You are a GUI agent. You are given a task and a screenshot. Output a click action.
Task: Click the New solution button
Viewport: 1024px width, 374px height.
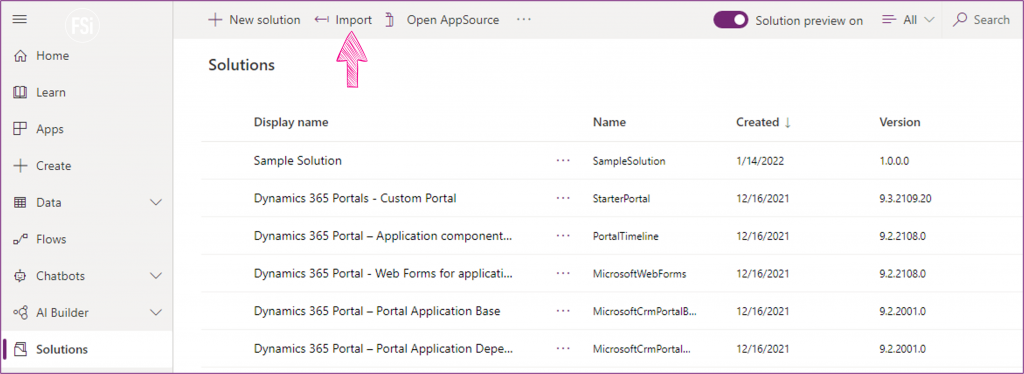click(x=254, y=20)
